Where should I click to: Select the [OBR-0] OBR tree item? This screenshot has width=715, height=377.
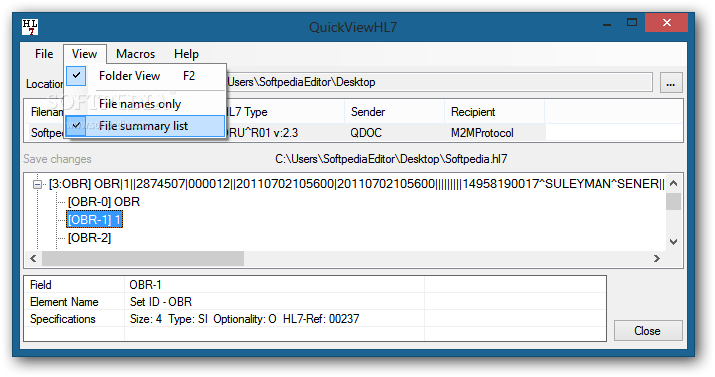pos(104,202)
